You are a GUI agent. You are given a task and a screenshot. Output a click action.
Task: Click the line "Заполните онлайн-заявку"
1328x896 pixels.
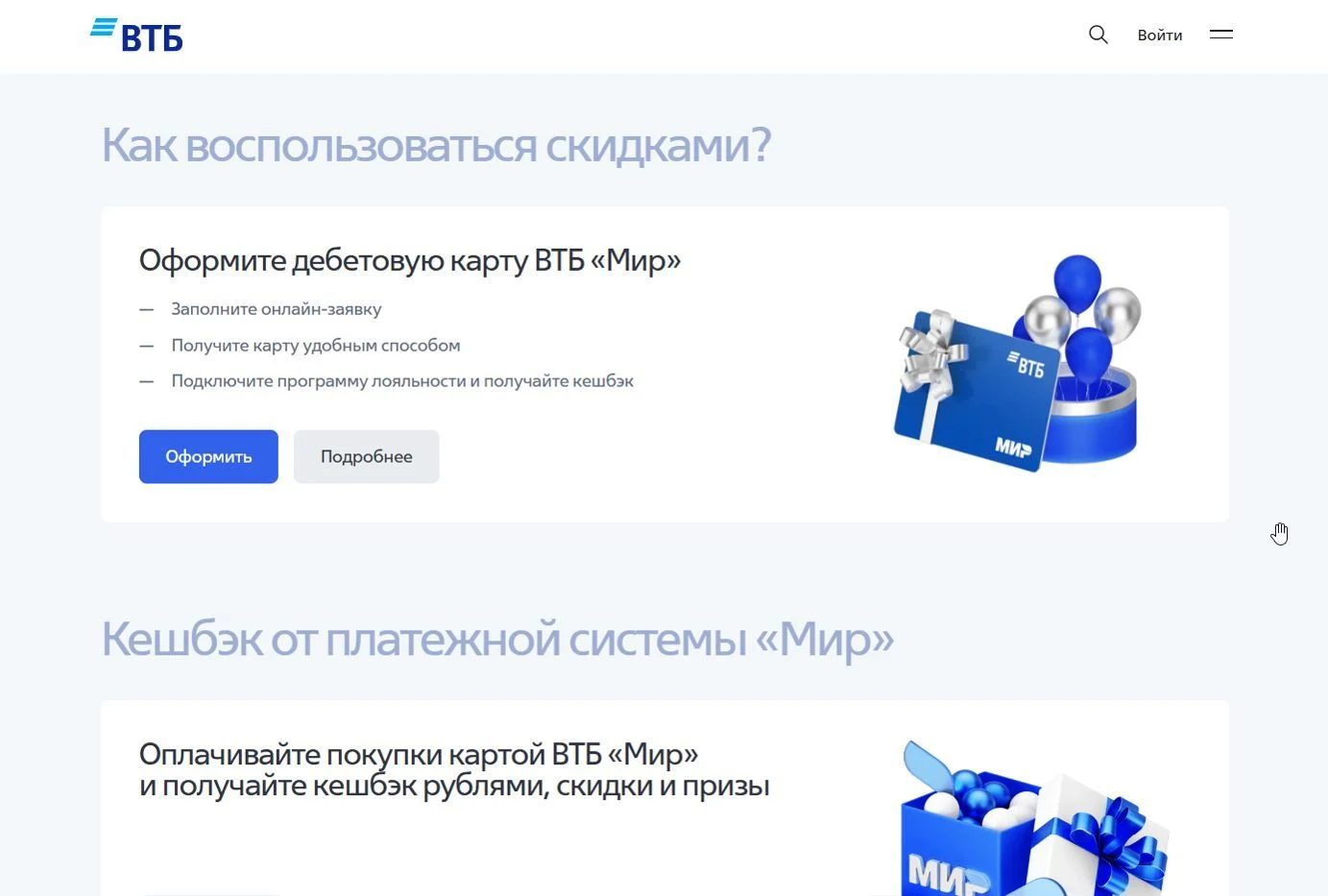(277, 309)
